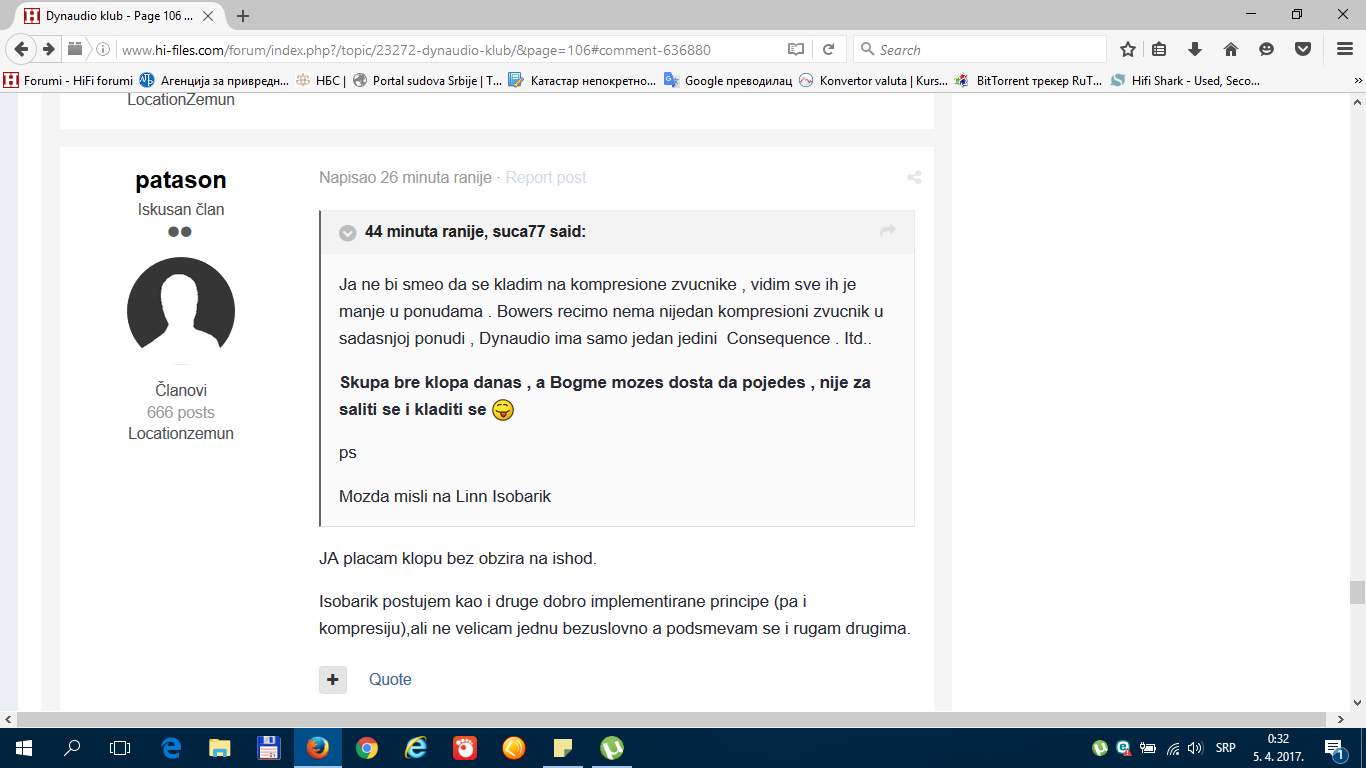Click the URL address field
The image size is (1366, 768).
(450, 49)
